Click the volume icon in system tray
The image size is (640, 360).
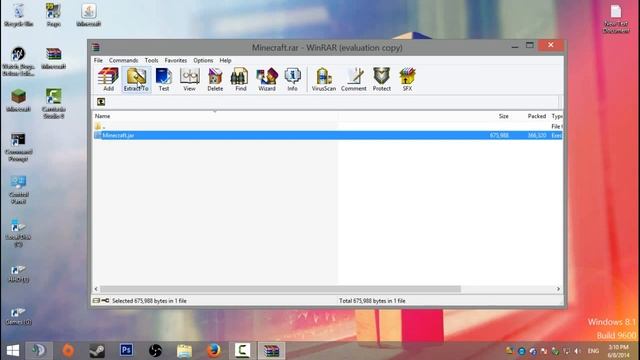point(578,351)
